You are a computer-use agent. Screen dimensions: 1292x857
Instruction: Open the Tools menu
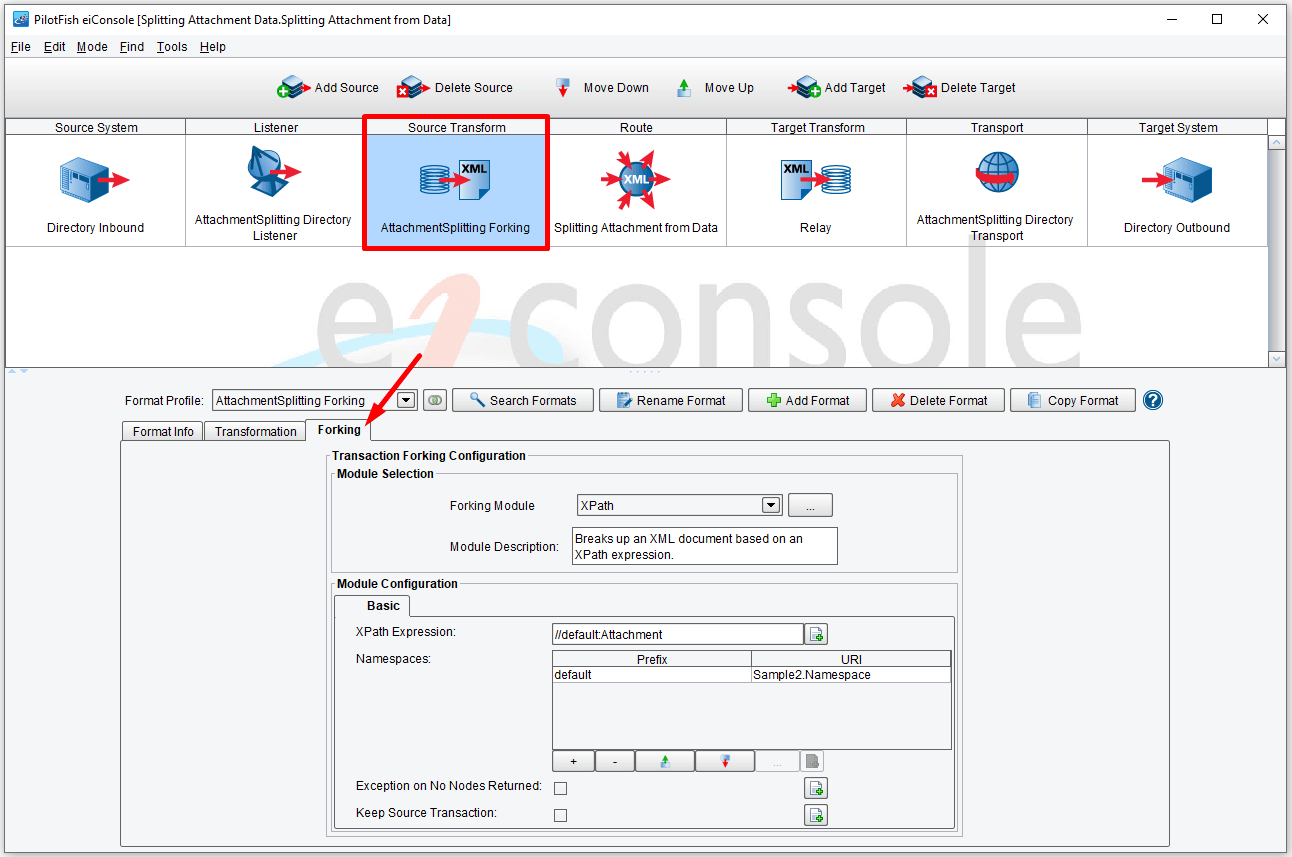point(171,47)
